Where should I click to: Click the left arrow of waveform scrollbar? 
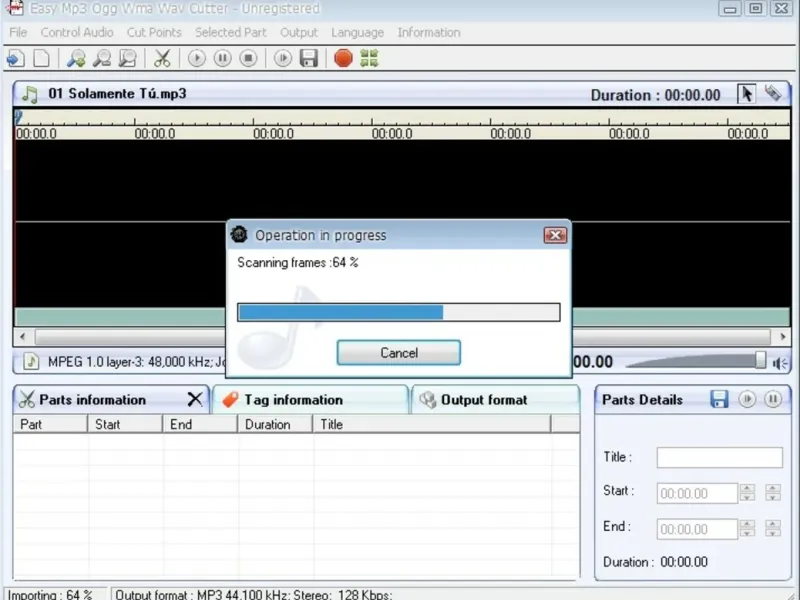(x=22, y=337)
